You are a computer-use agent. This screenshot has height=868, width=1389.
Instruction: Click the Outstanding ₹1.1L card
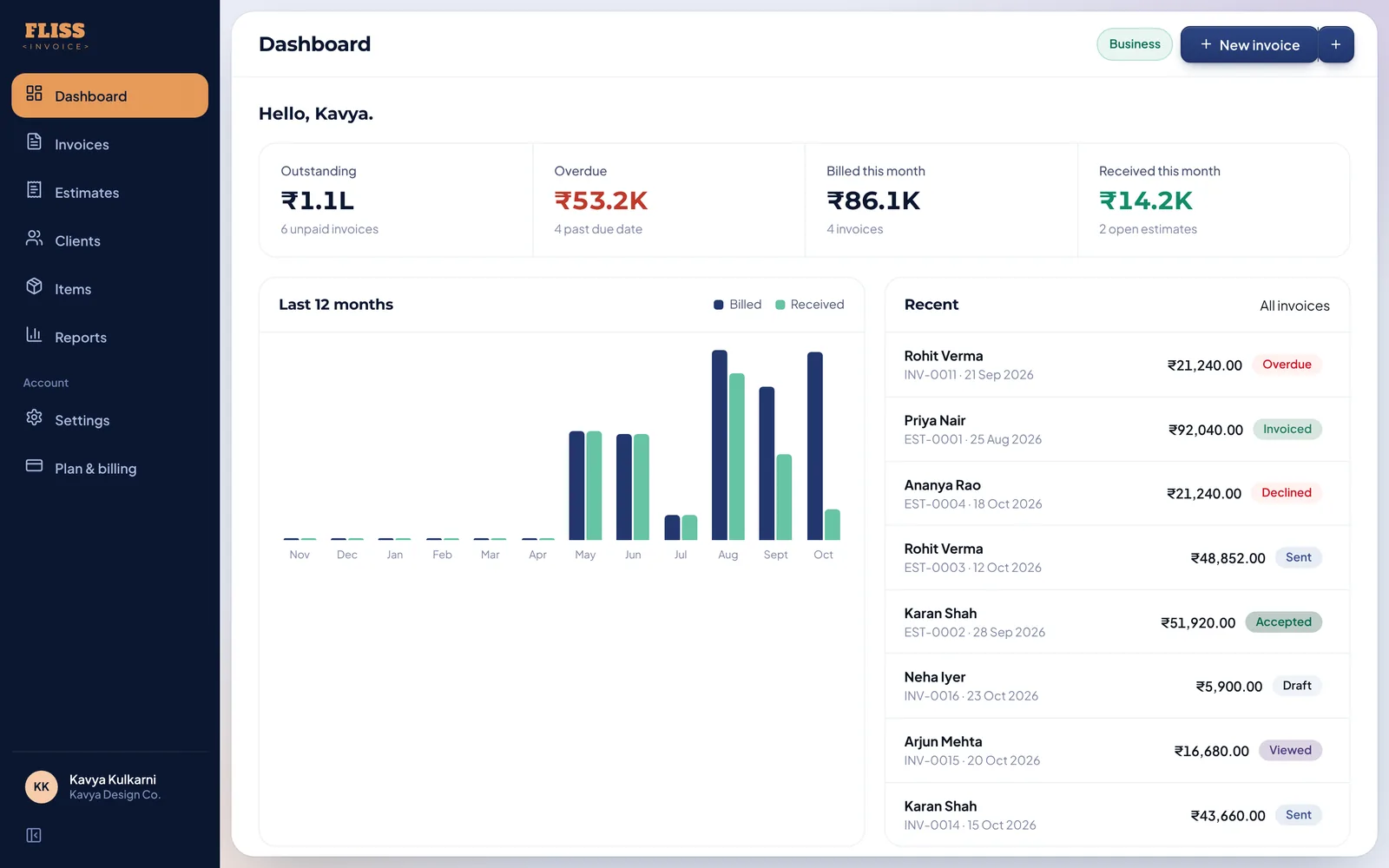[x=396, y=201]
